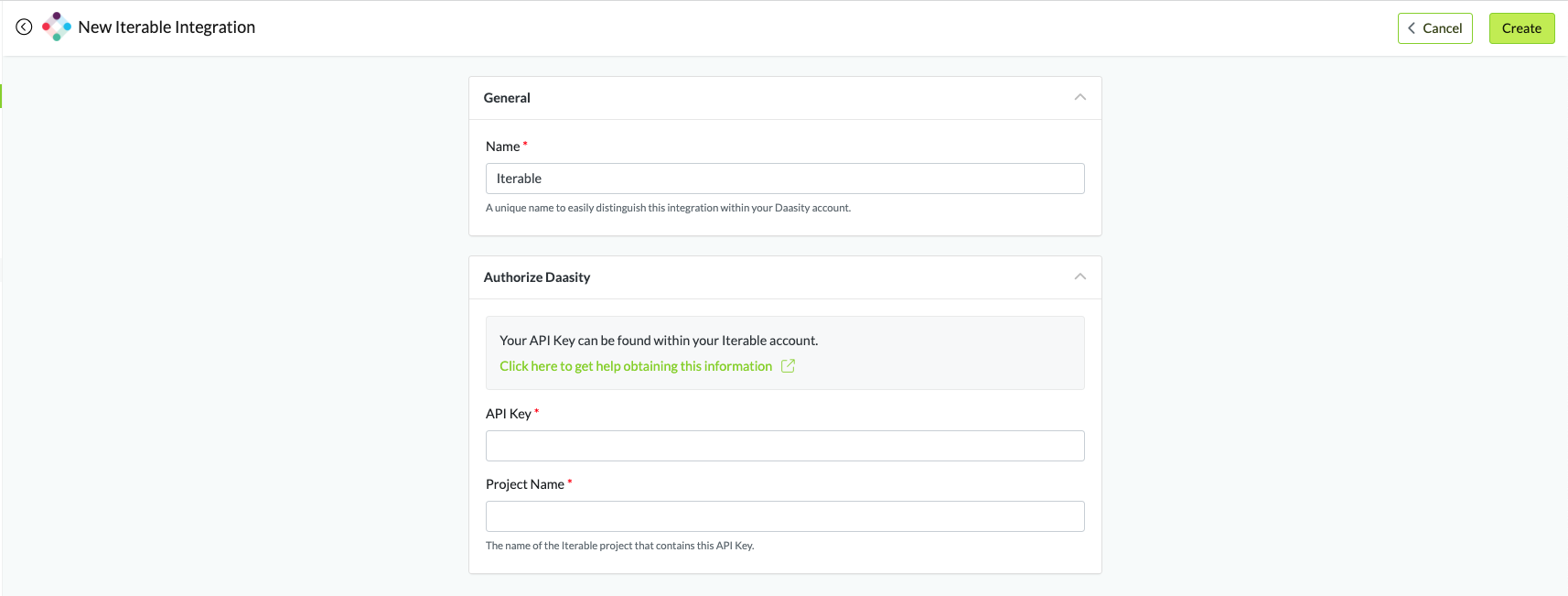
Task: Click the Authorize Daasity header title
Action: (x=537, y=277)
